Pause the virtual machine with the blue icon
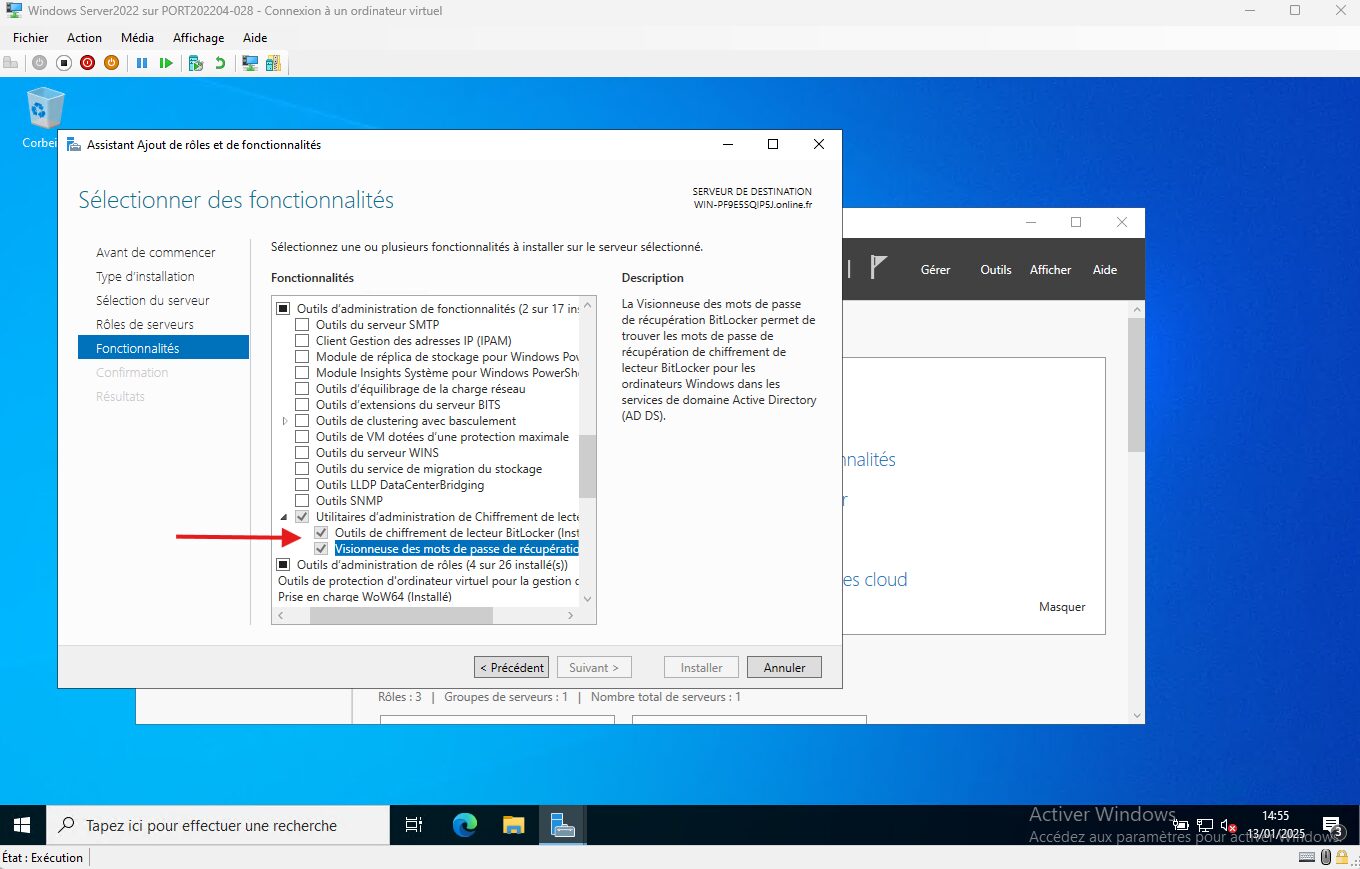 [x=142, y=62]
